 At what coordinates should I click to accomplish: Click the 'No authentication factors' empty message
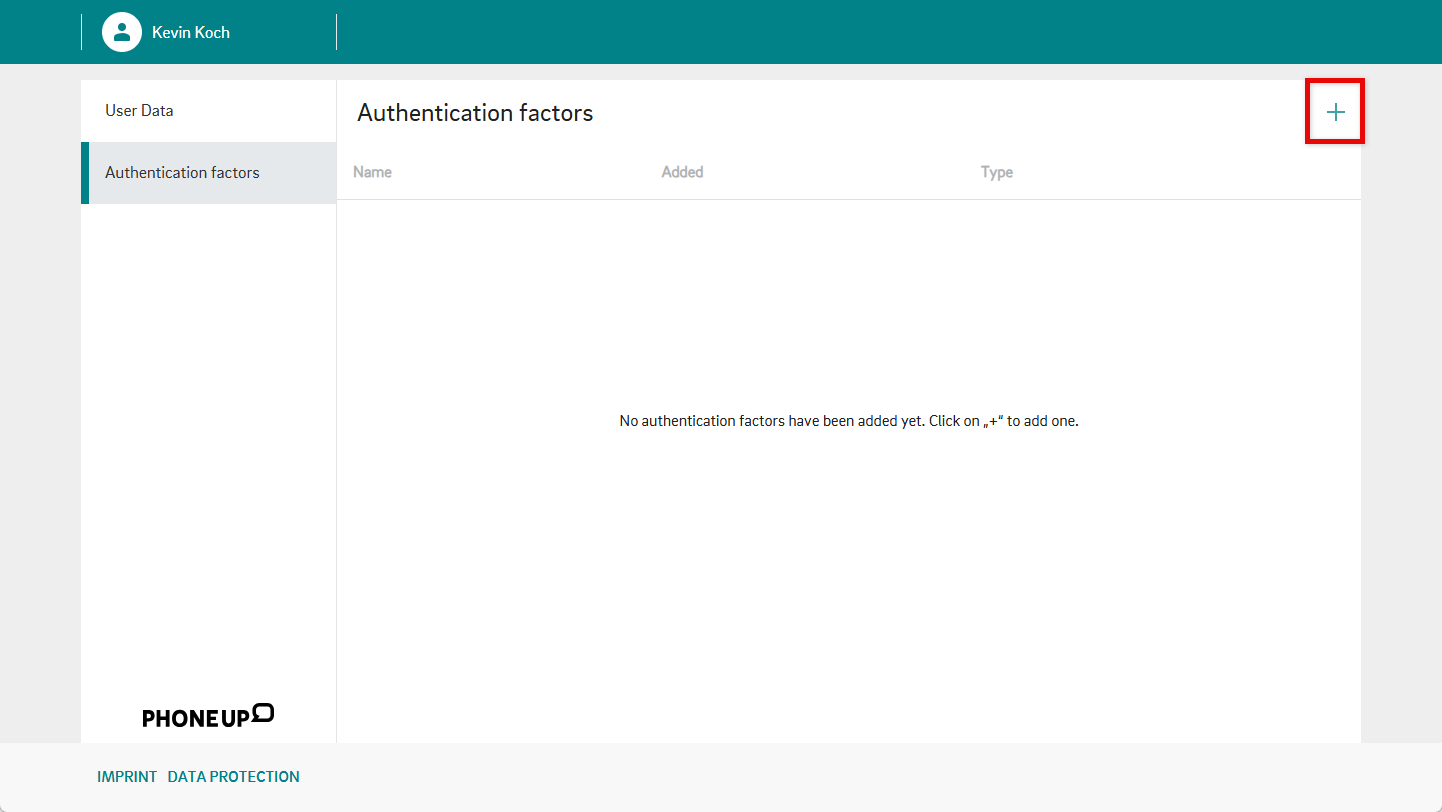[848, 421]
